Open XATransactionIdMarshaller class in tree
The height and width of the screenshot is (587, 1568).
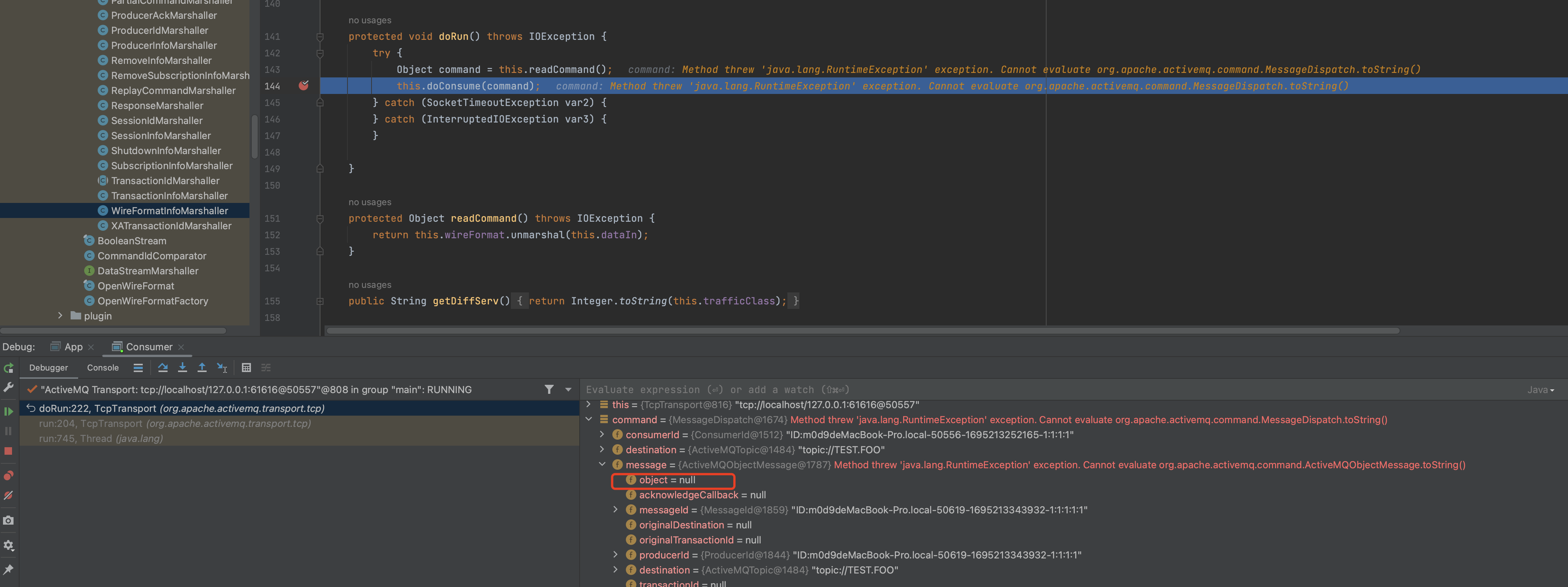click(x=171, y=226)
